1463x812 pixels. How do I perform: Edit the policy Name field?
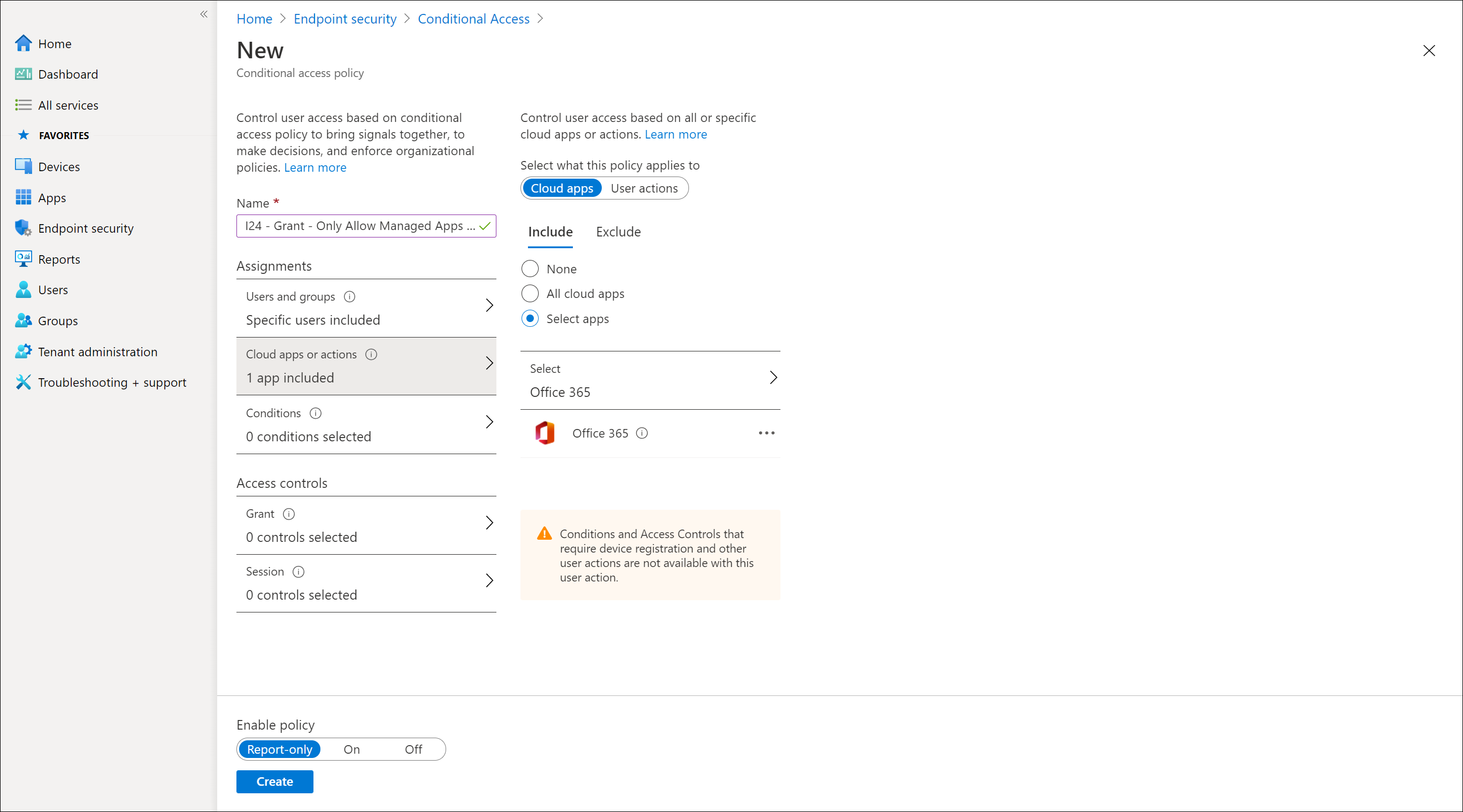click(366, 226)
